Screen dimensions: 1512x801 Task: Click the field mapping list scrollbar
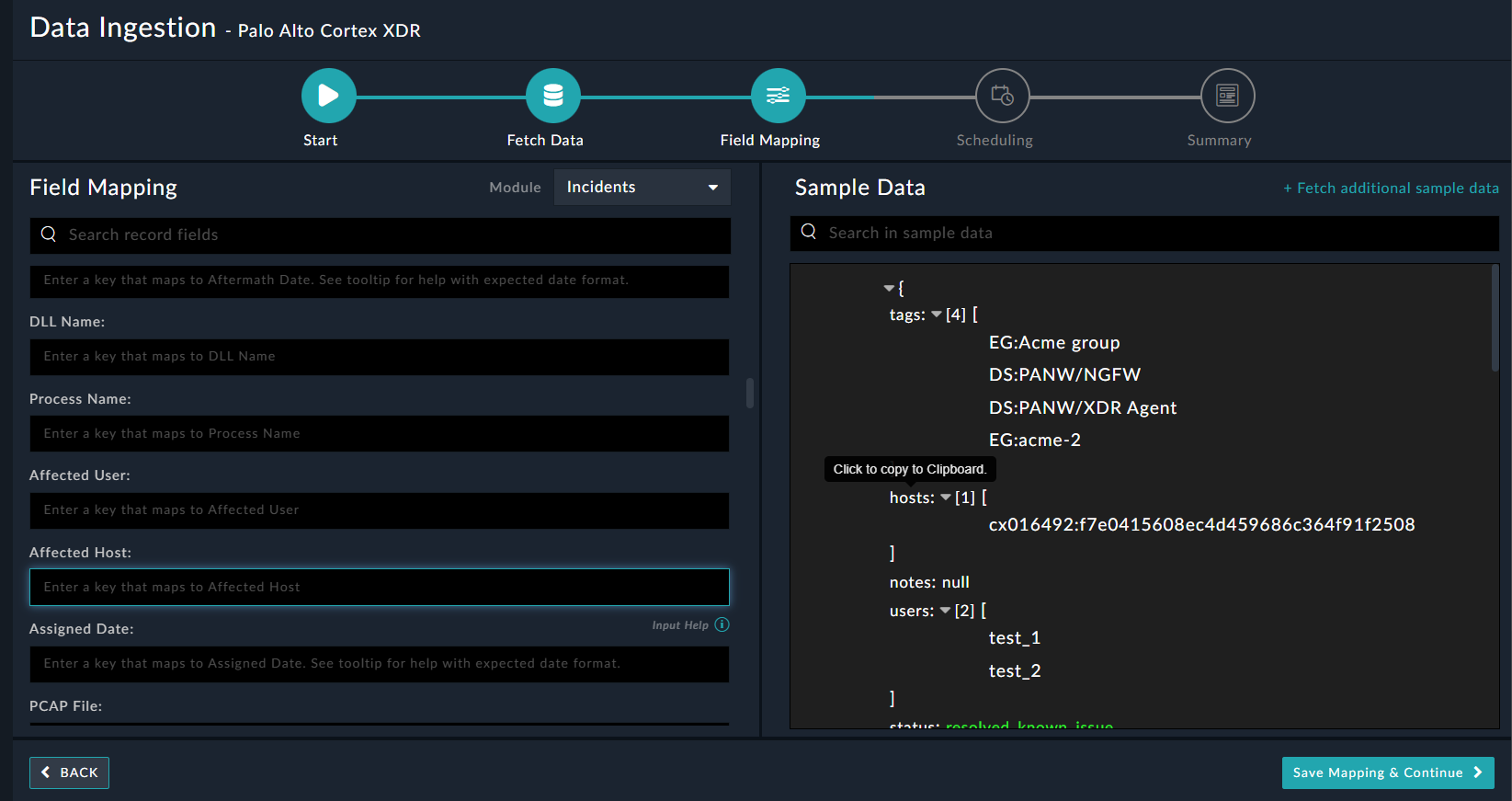click(x=750, y=393)
